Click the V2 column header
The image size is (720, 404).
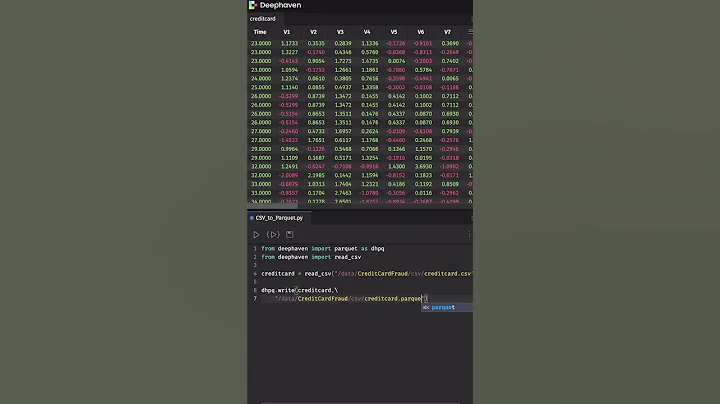[x=313, y=32]
